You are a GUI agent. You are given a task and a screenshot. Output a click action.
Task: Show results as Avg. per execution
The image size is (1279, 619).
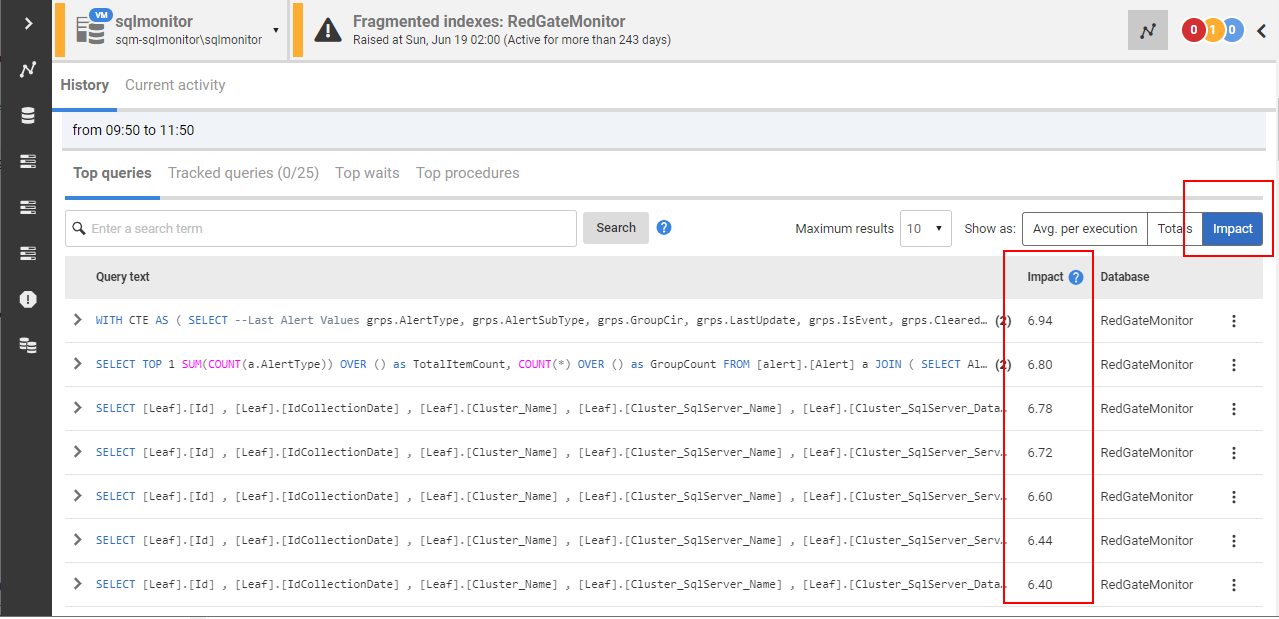pos(1084,229)
